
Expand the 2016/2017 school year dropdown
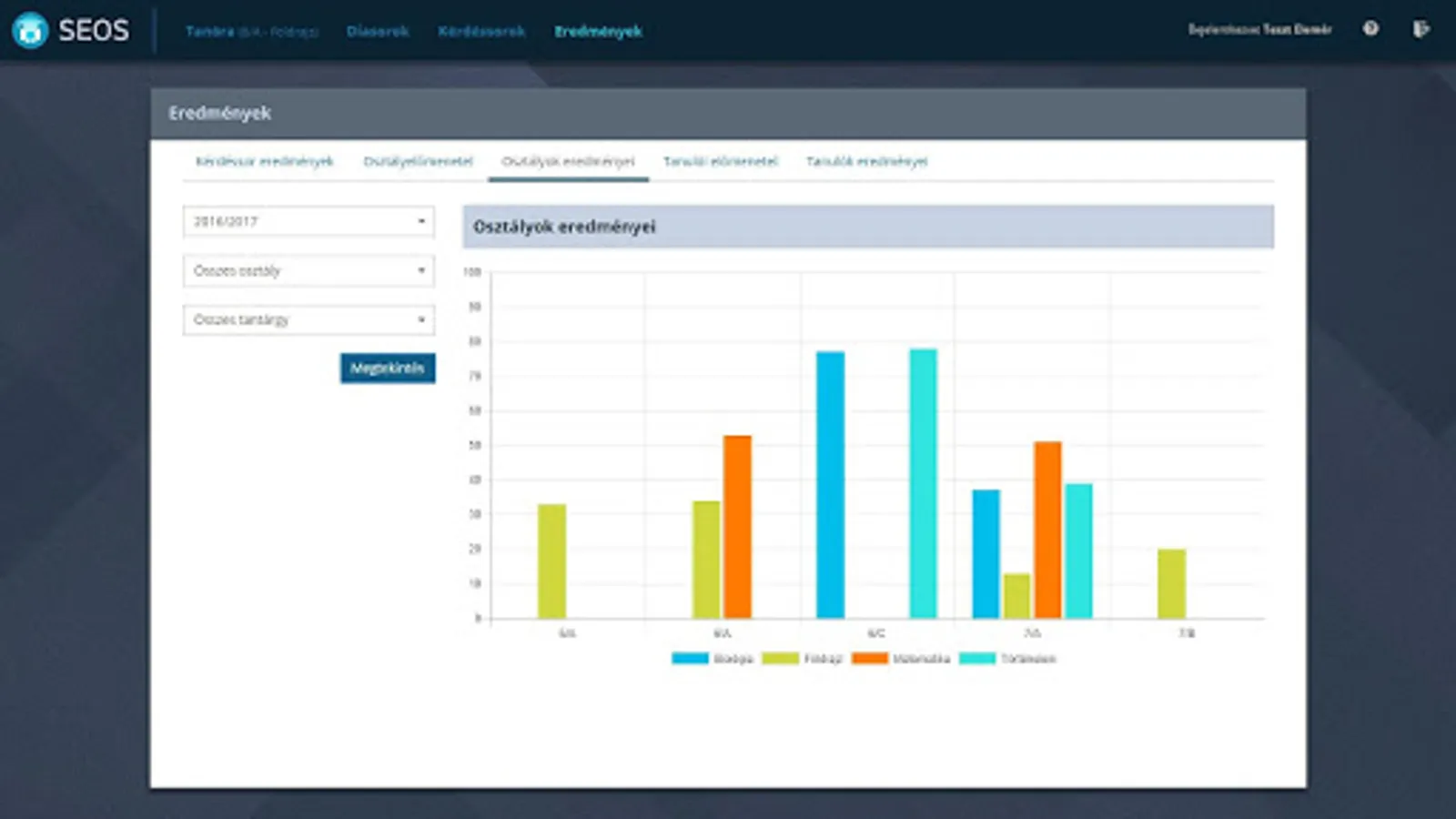click(x=308, y=221)
